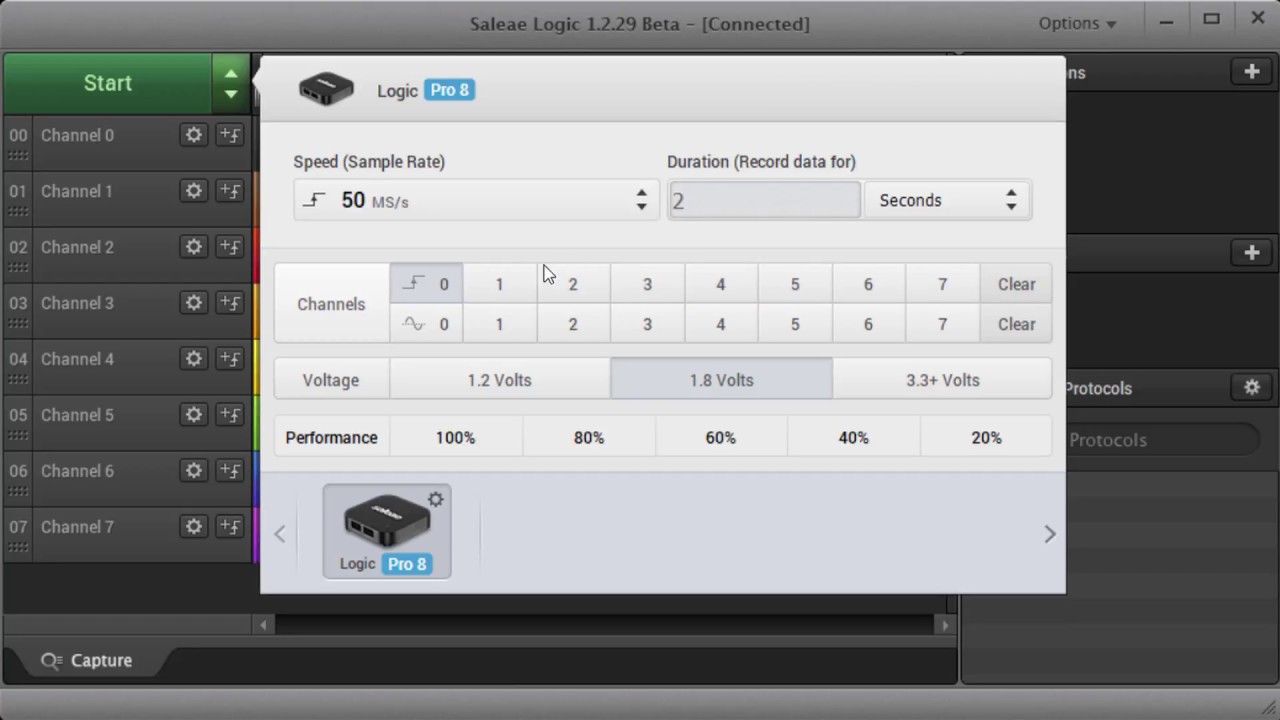1280x720 pixels.
Task: Toggle digital channel 2
Action: (x=573, y=284)
